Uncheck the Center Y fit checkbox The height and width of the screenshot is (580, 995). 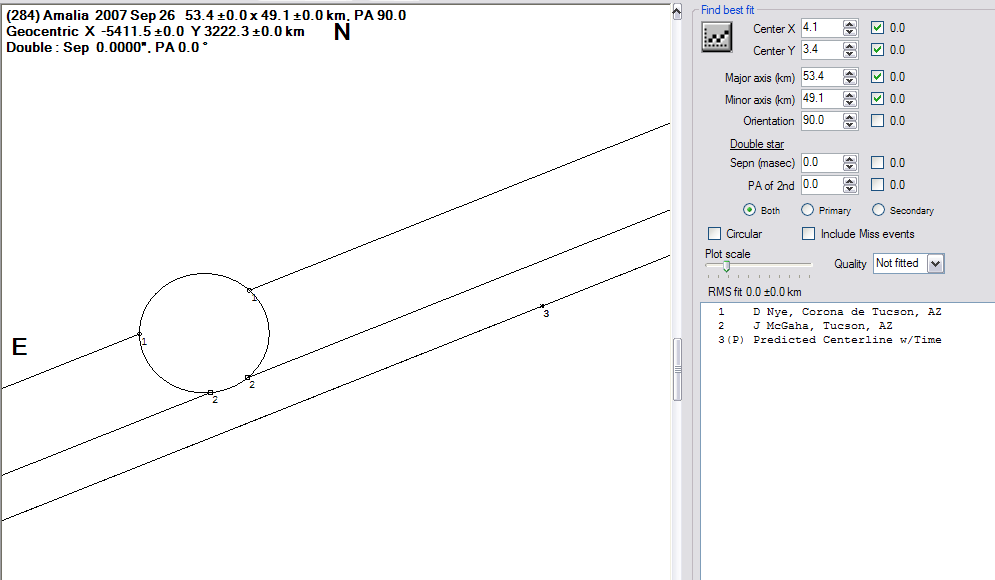[877, 49]
